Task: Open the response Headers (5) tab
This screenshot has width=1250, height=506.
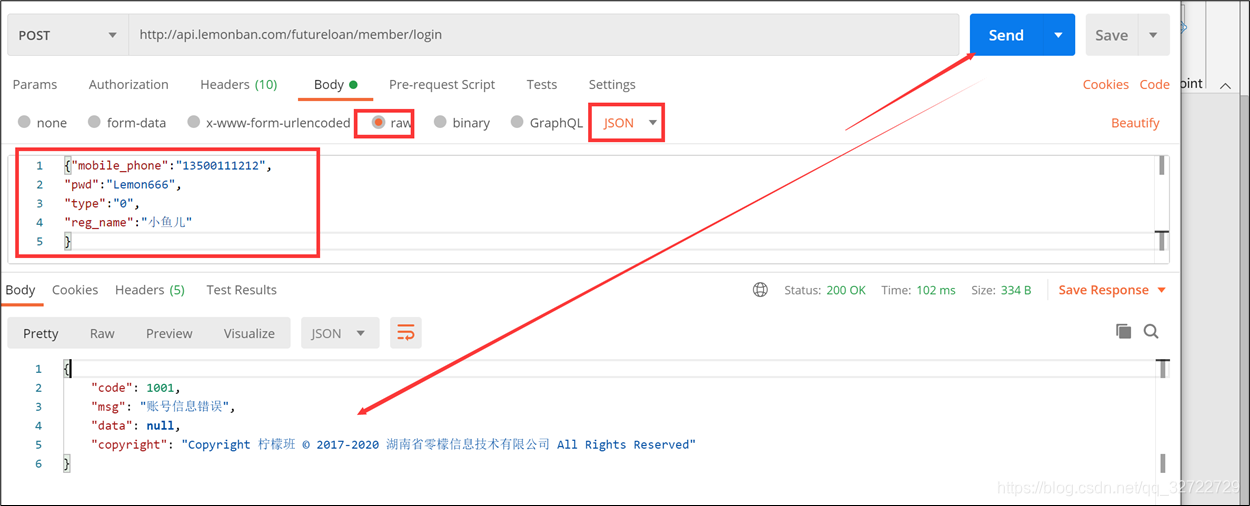Action: click(x=150, y=290)
